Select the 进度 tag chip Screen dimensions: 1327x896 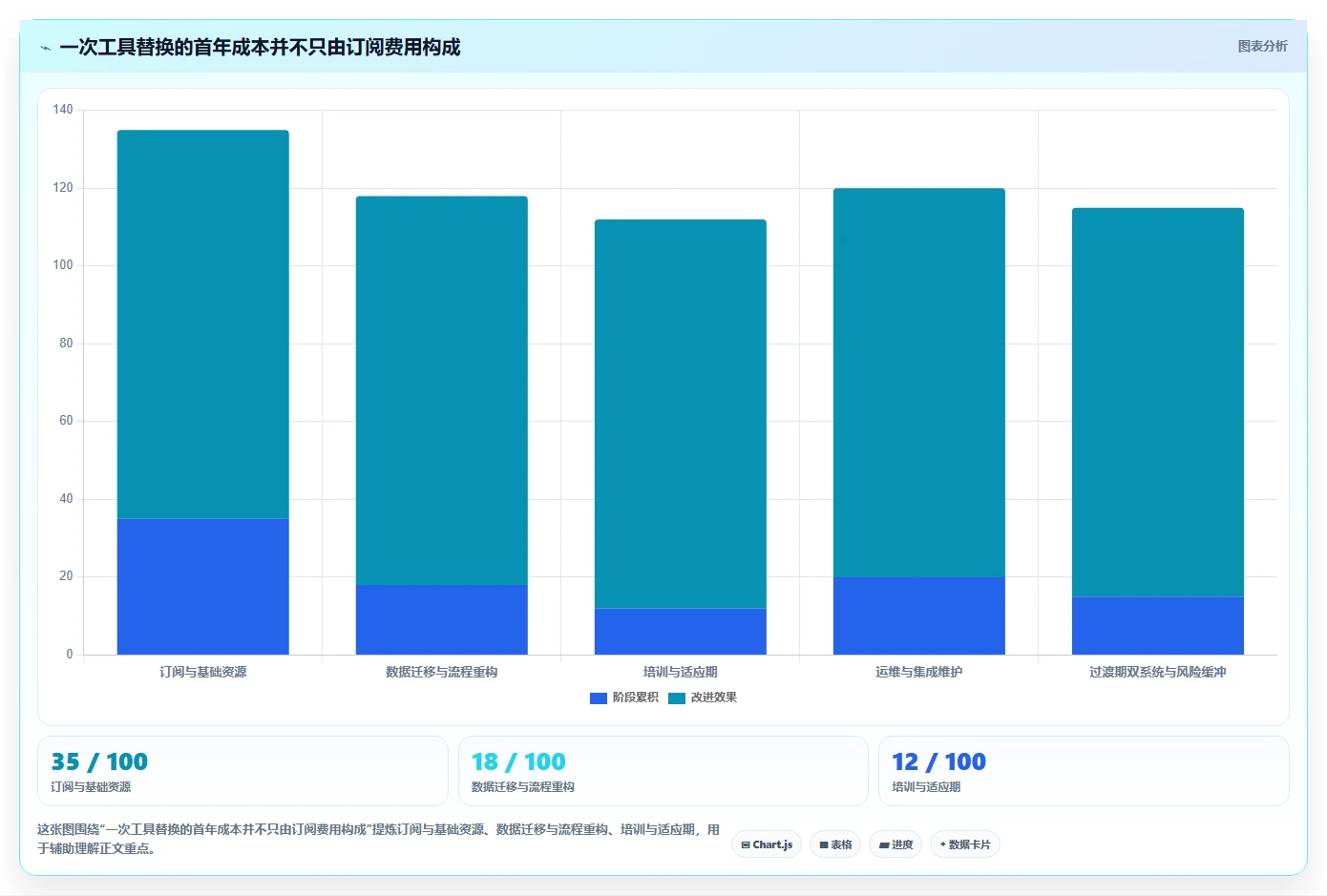click(895, 844)
